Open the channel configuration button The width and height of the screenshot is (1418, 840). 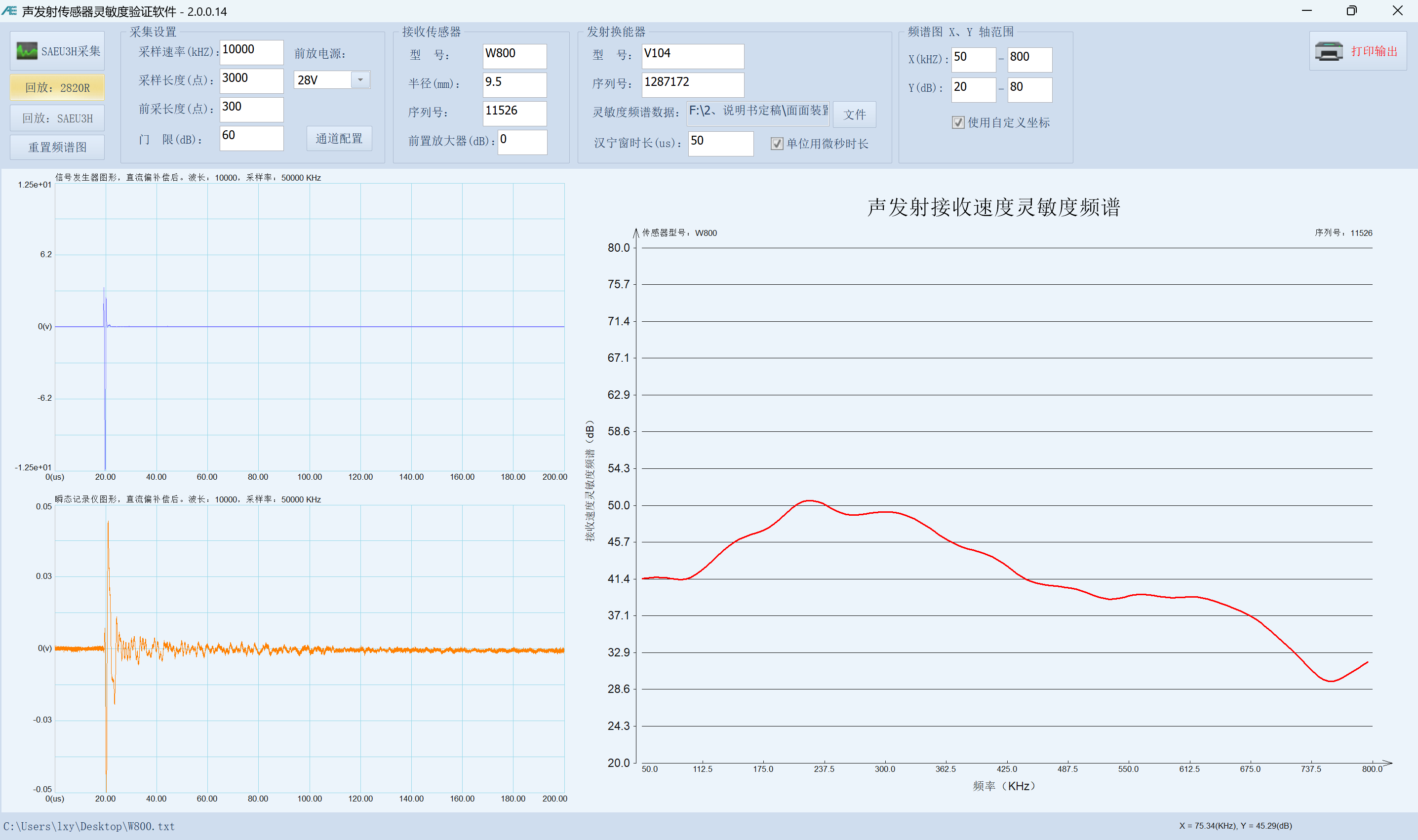click(x=339, y=139)
